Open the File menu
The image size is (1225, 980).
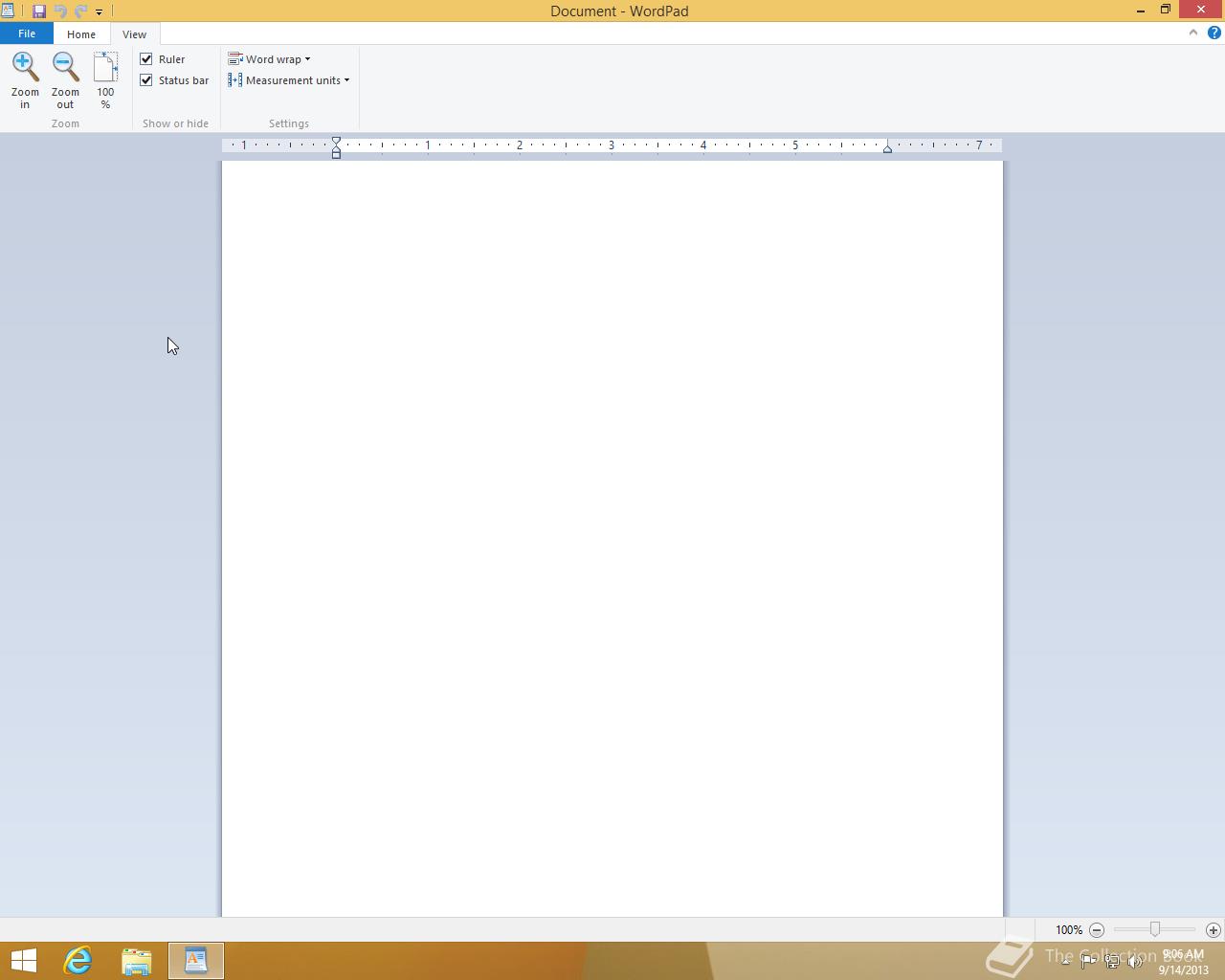point(27,33)
